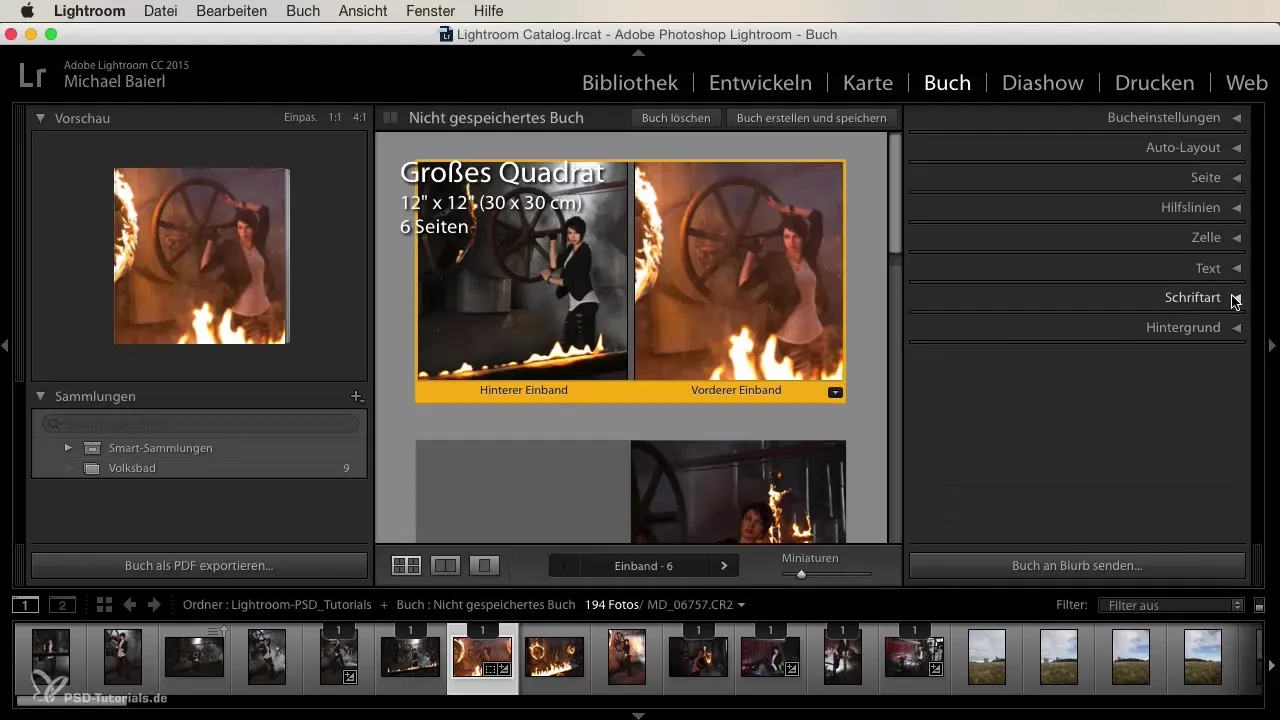1280x720 pixels.
Task: Click the Buch löschen button
Action: pos(676,118)
